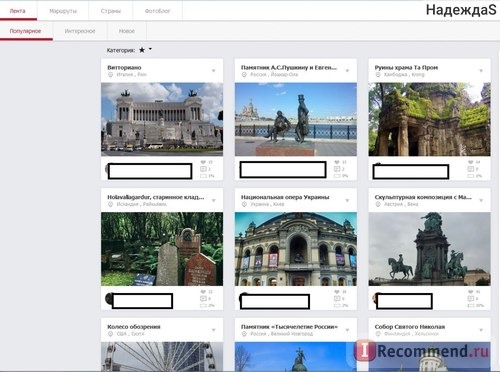Open the Kyiv opera house photo
The height and width of the screenshot is (372, 500).
(x=296, y=249)
